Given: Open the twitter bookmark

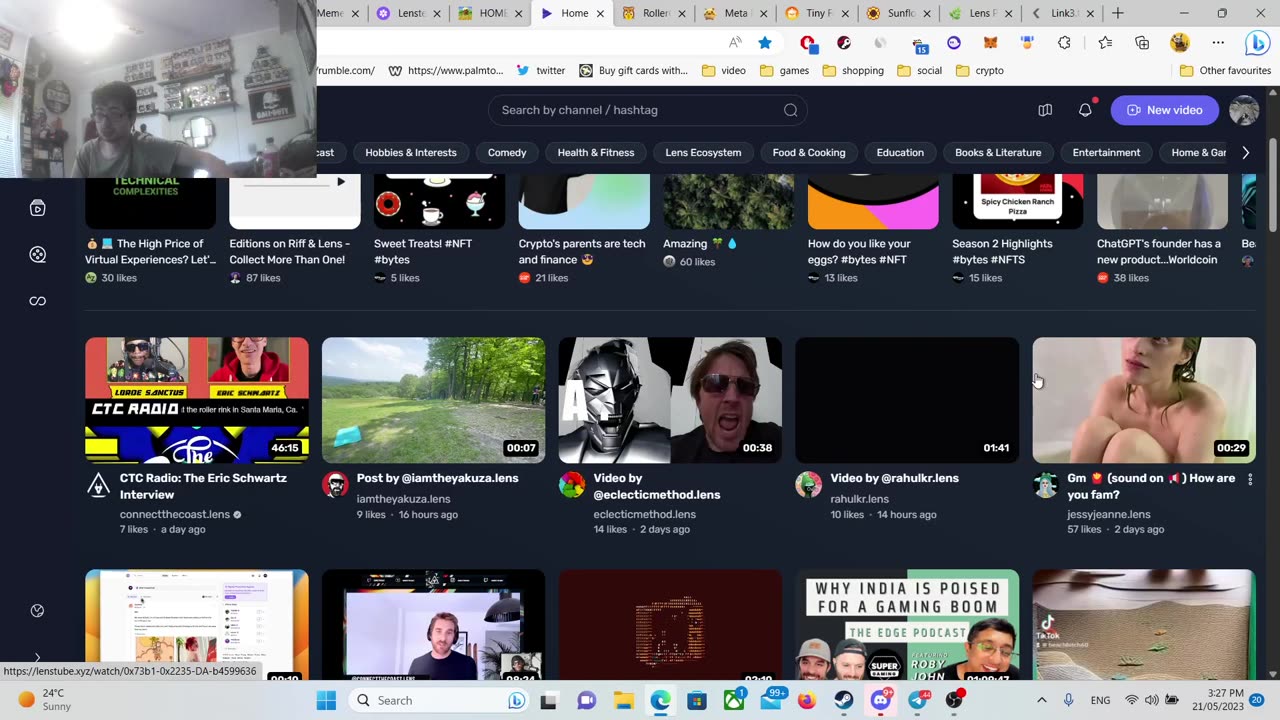Looking at the screenshot, I should point(541,71).
